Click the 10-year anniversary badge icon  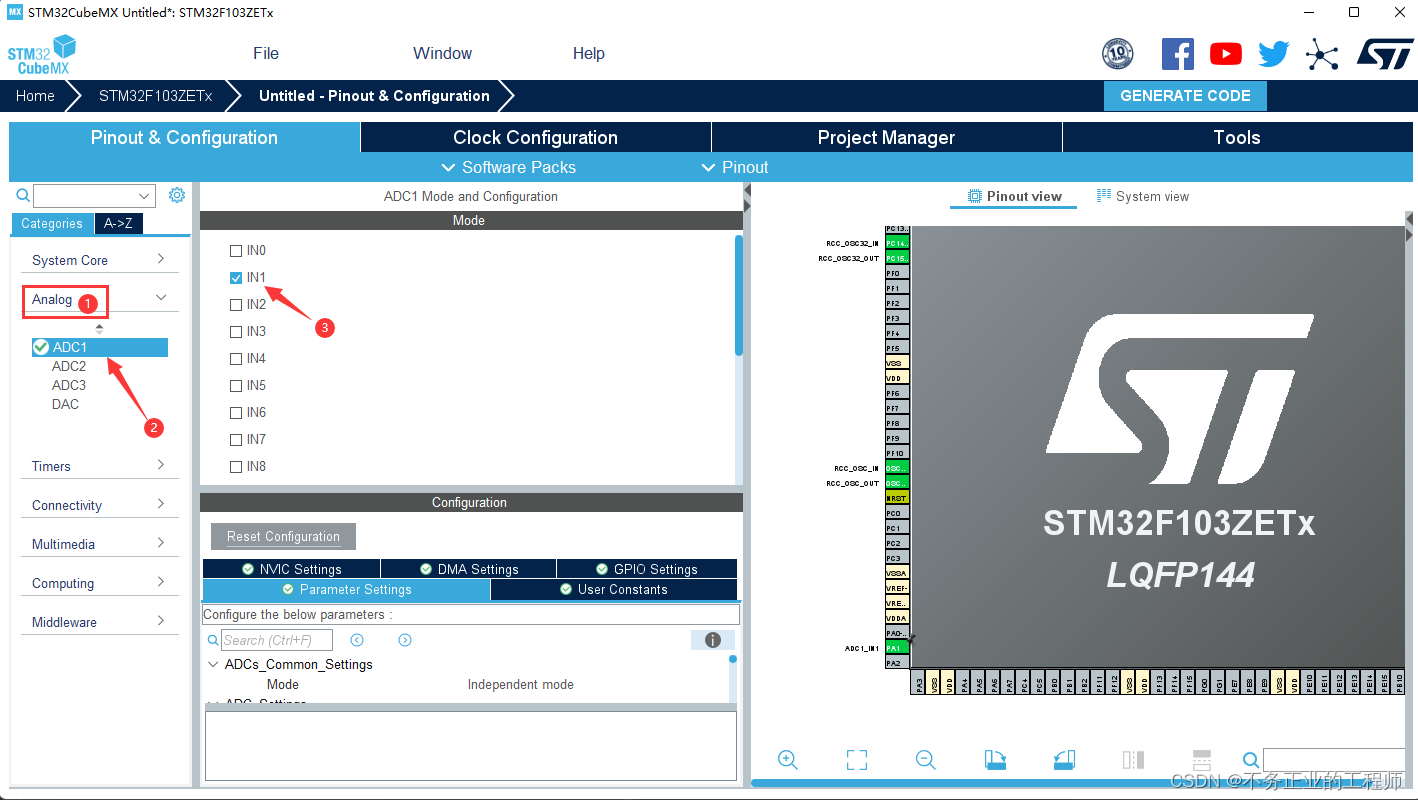[1118, 54]
